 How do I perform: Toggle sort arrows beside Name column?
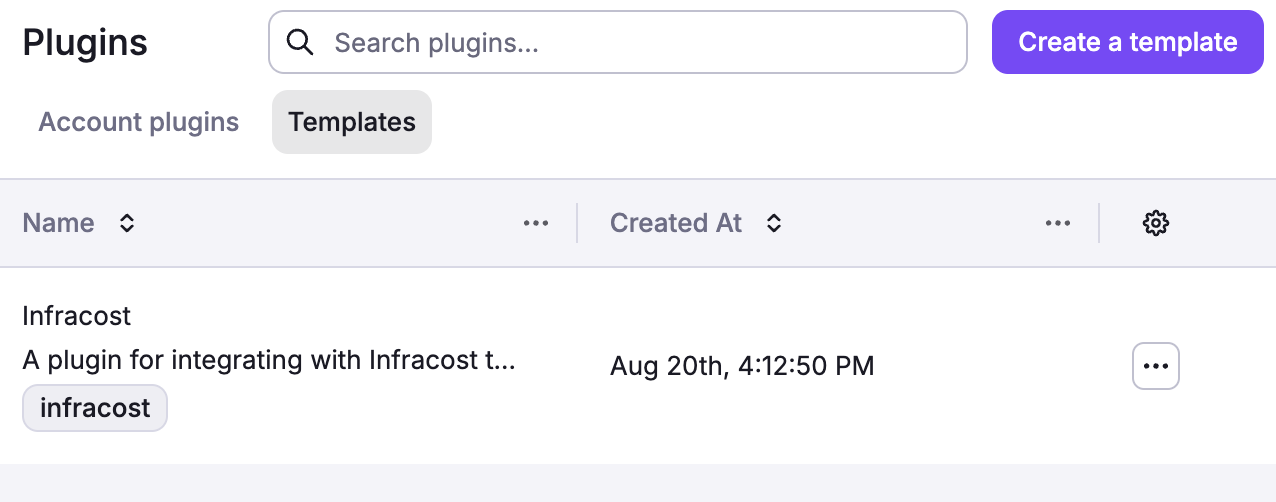coord(127,223)
